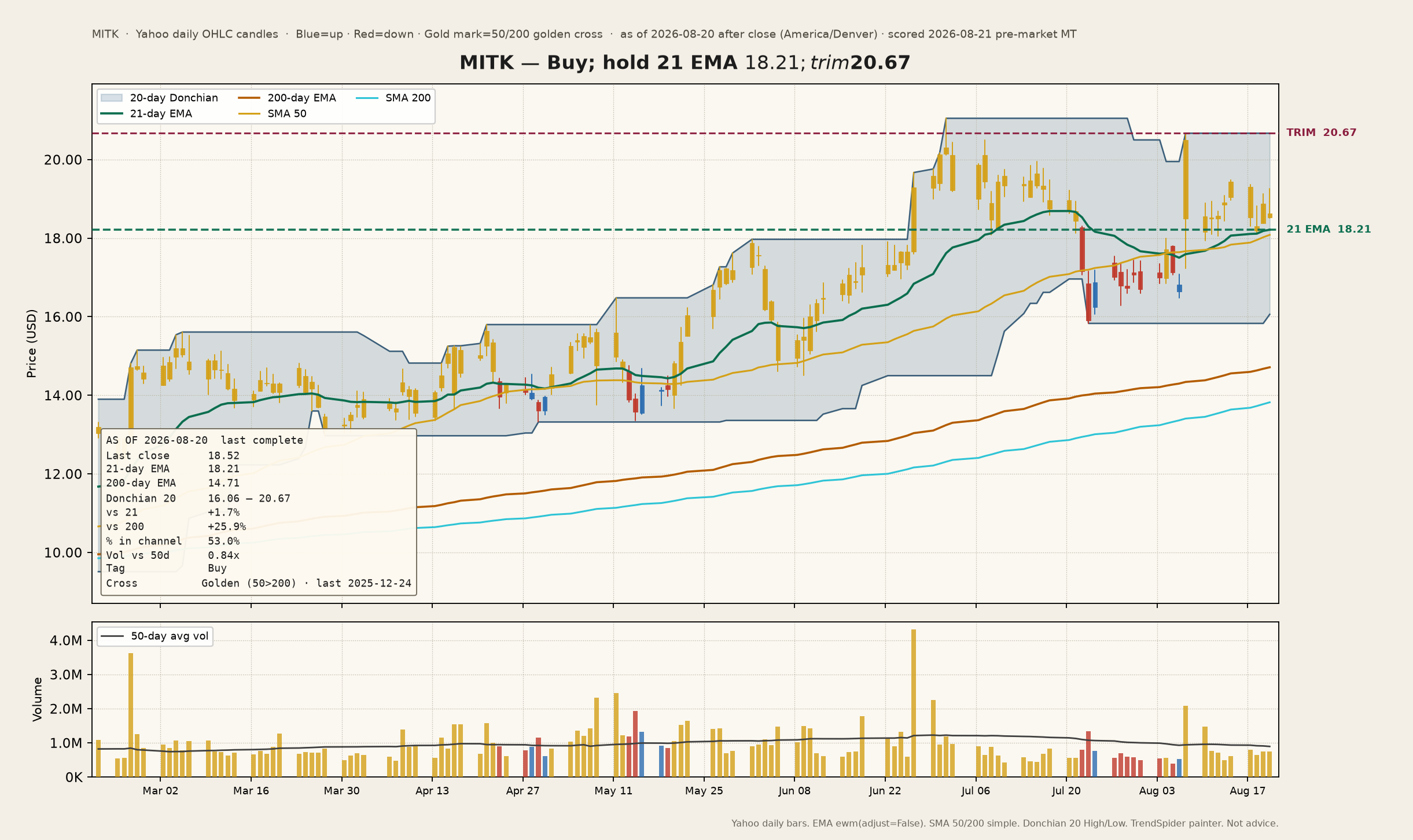Click the 50-day avg vol legend entry

(x=155, y=636)
